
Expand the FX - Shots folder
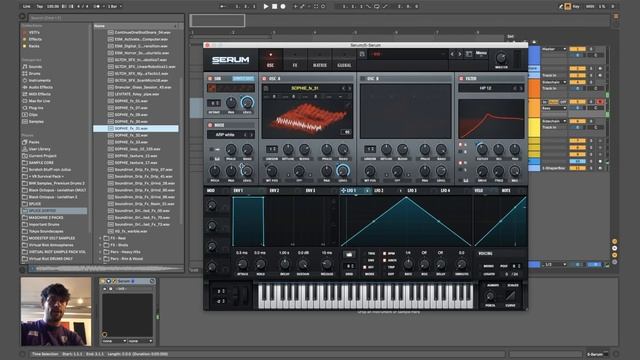[x=101, y=245]
